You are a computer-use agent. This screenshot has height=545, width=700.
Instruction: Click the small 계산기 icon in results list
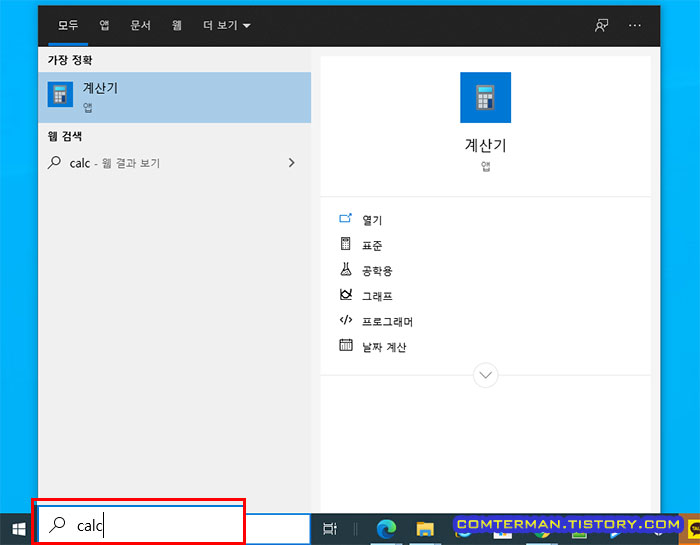click(60, 94)
